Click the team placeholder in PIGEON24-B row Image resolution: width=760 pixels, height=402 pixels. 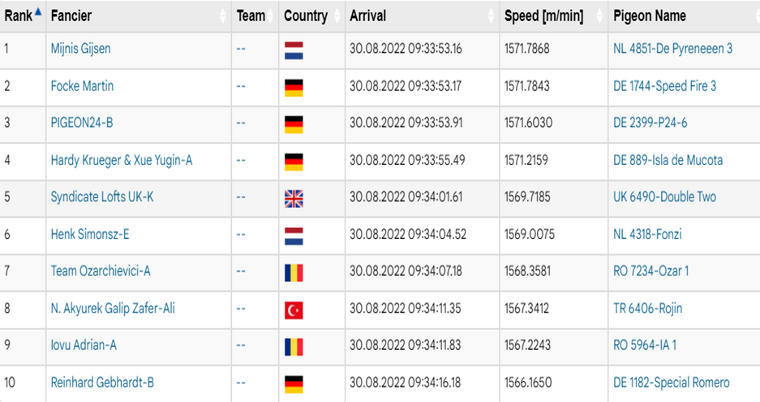(241, 123)
